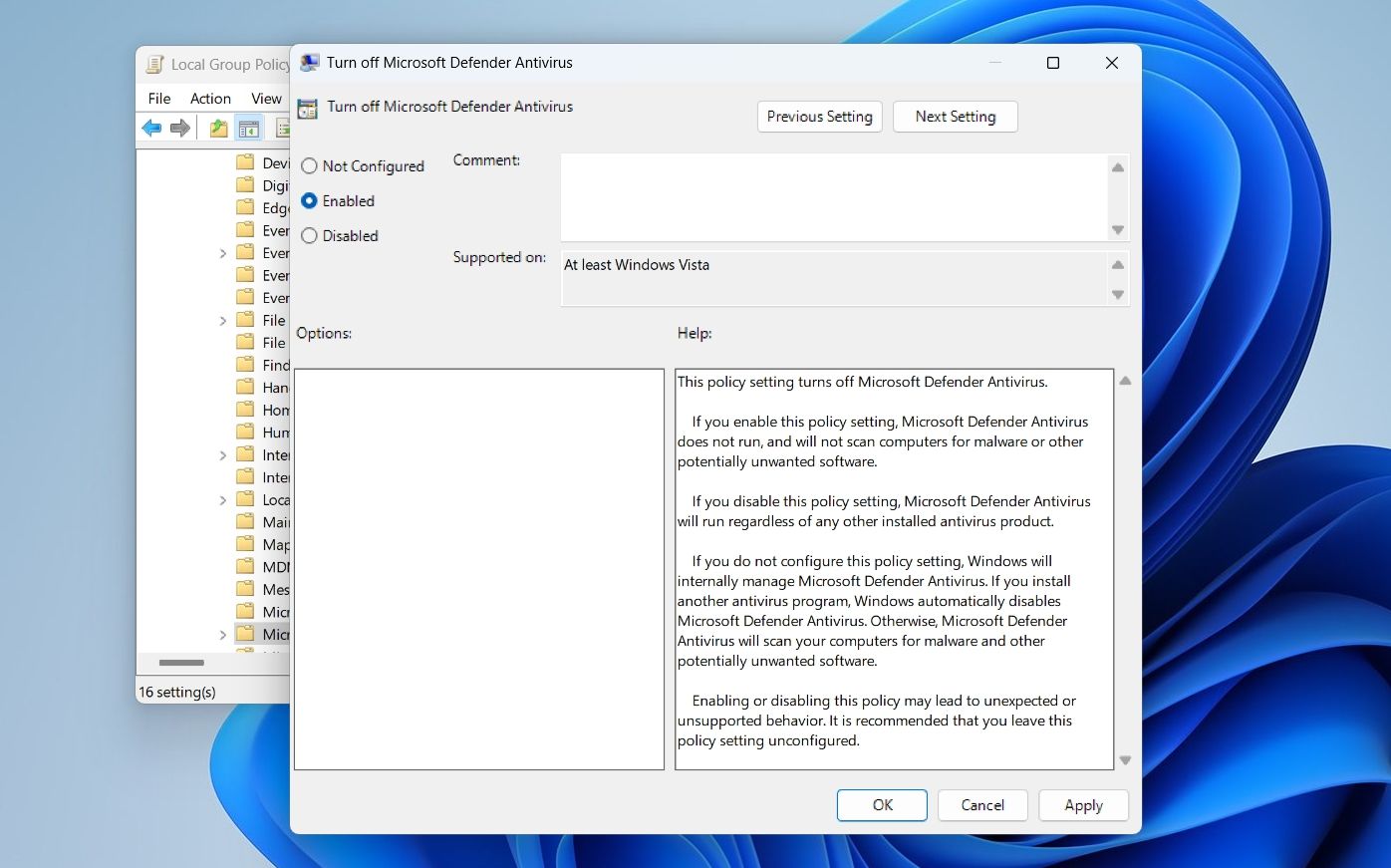Screen dimensions: 1391x868
Task: Confirm with the OK button
Action: (x=883, y=805)
